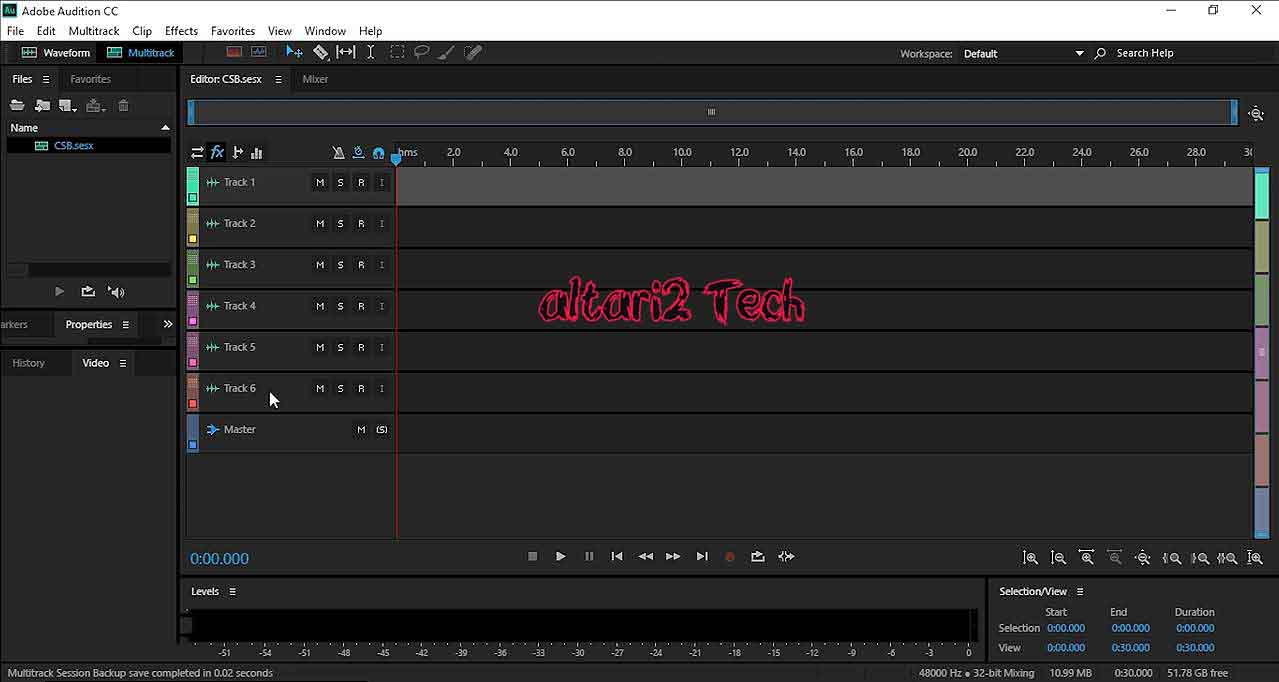Show the Effects (fx) track view
The width and height of the screenshot is (1279, 682).
point(217,153)
